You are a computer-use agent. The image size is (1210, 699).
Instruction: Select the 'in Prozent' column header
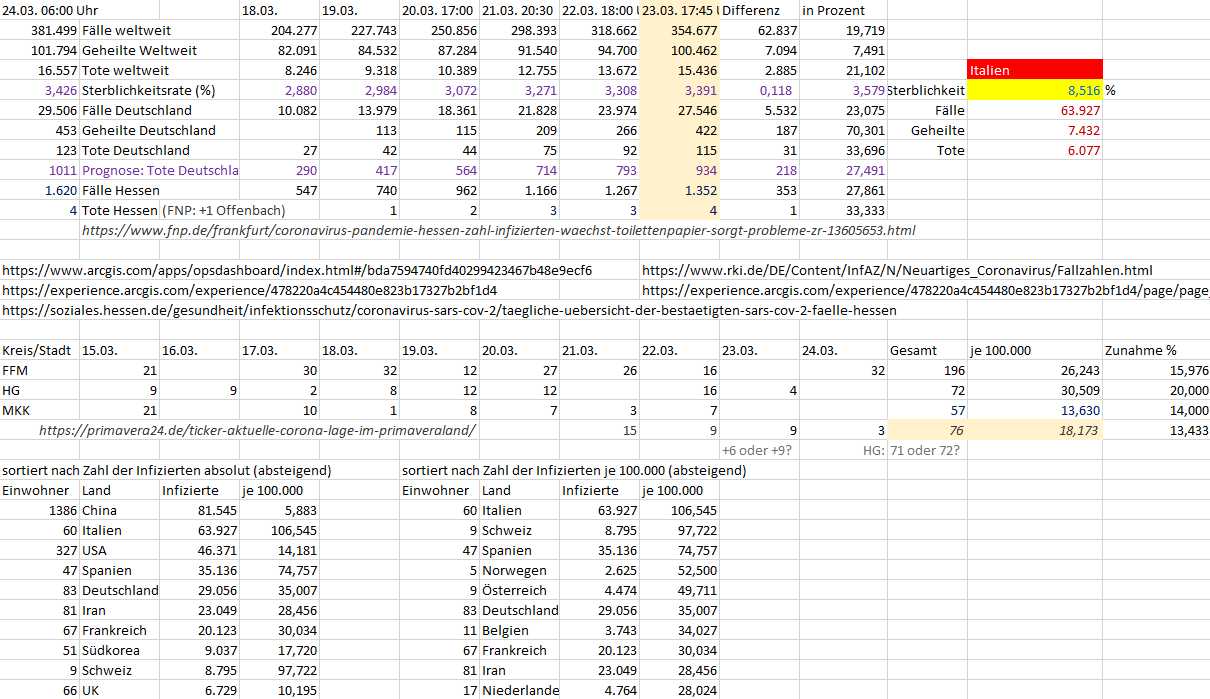point(833,10)
